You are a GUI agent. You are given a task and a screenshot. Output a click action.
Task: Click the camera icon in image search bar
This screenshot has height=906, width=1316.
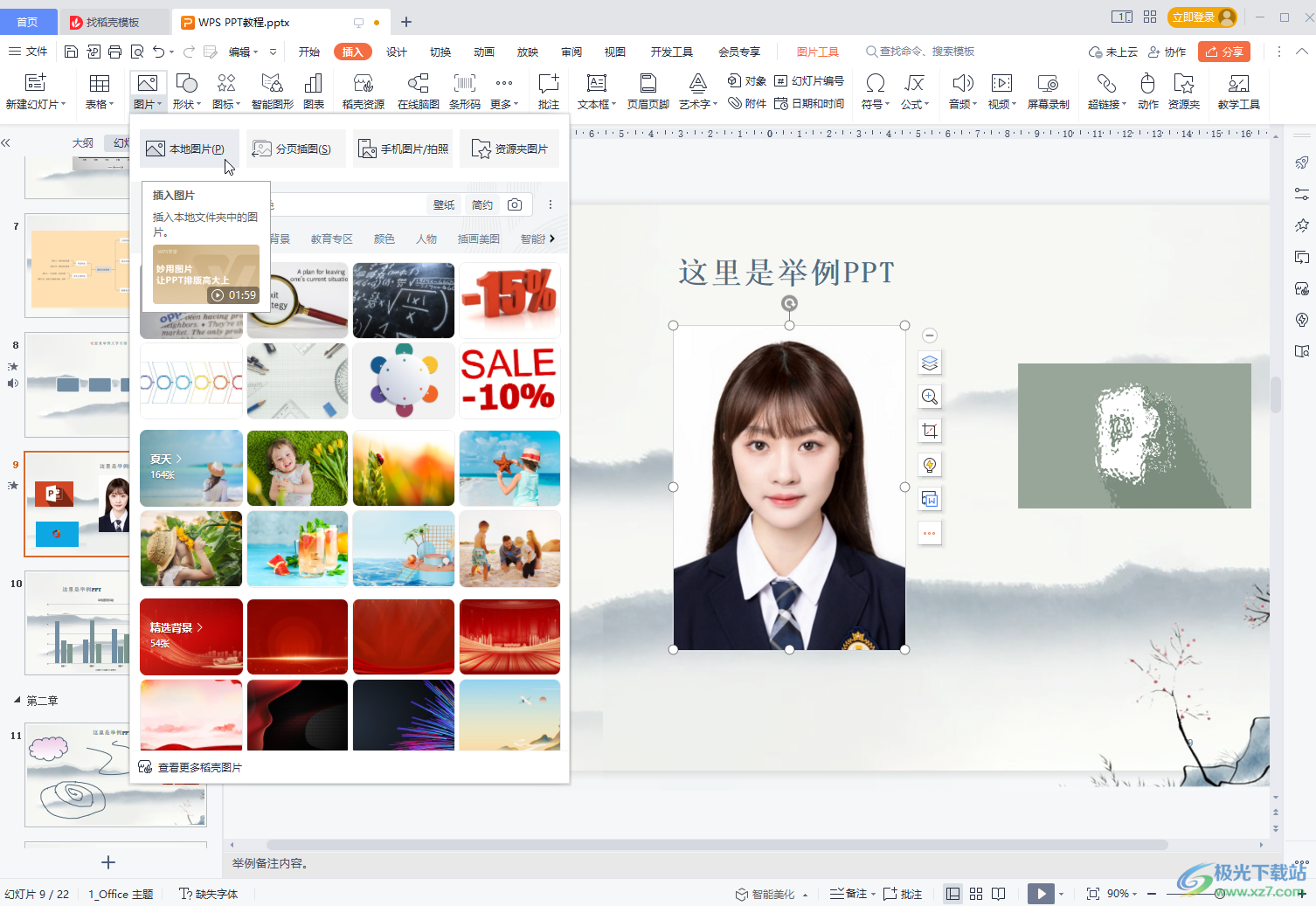click(x=515, y=204)
